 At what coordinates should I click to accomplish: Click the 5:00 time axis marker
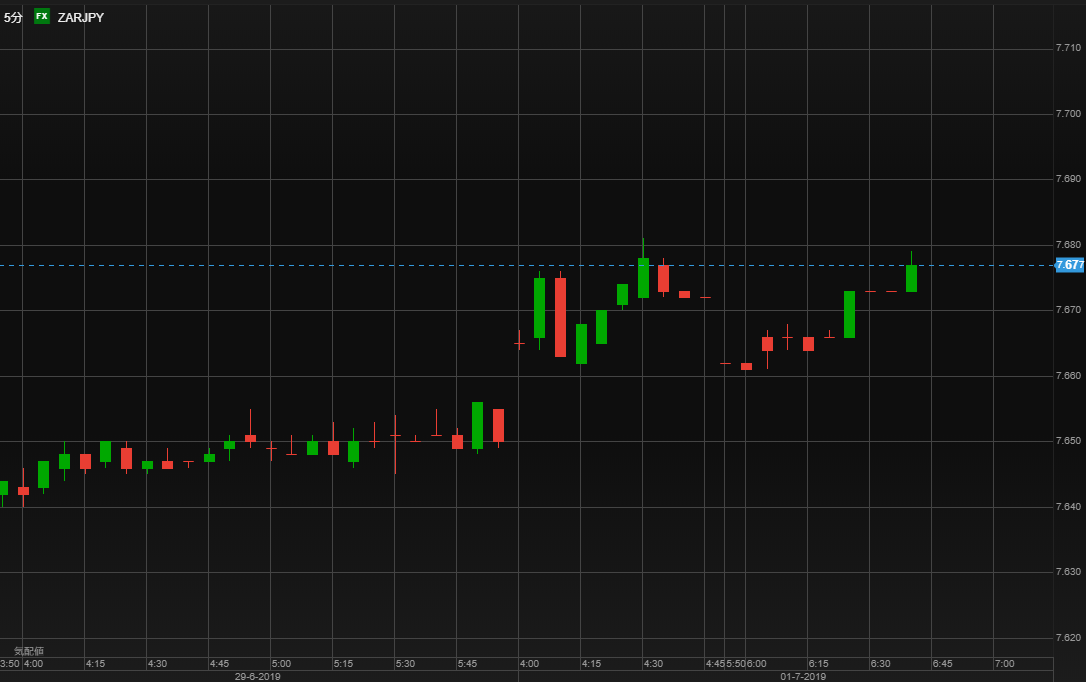[x=281, y=663]
